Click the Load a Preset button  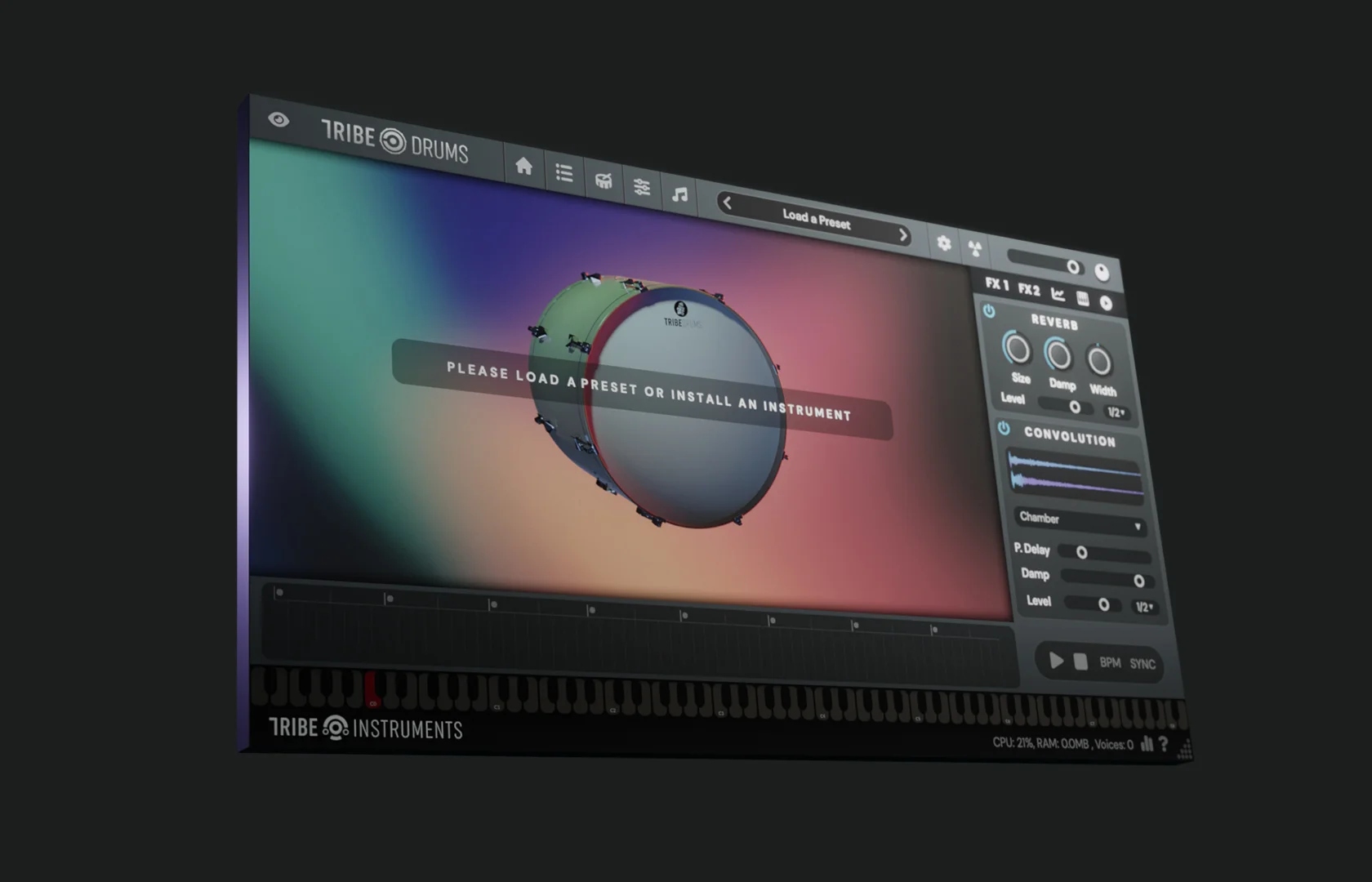coord(815,219)
